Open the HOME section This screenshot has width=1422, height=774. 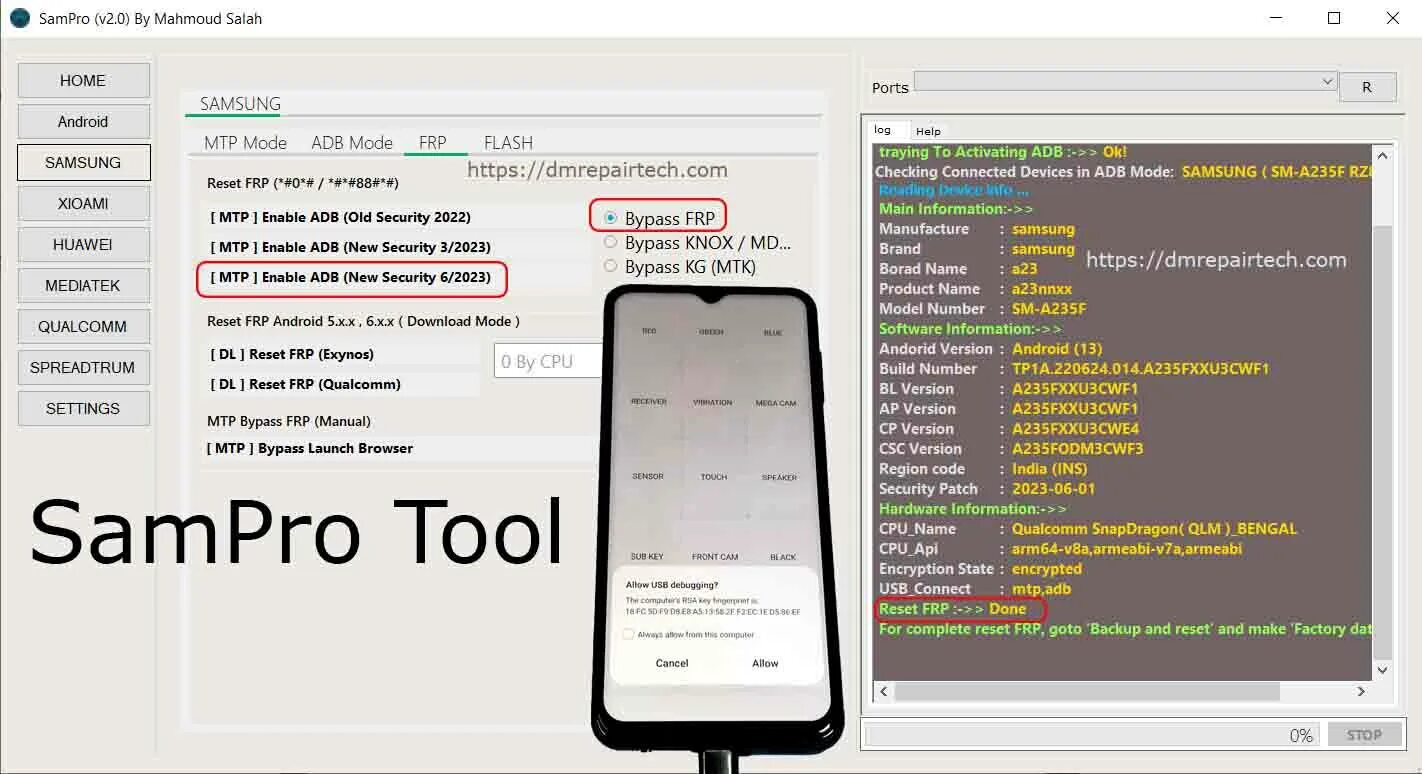pyautogui.click(x=83, y=81)
